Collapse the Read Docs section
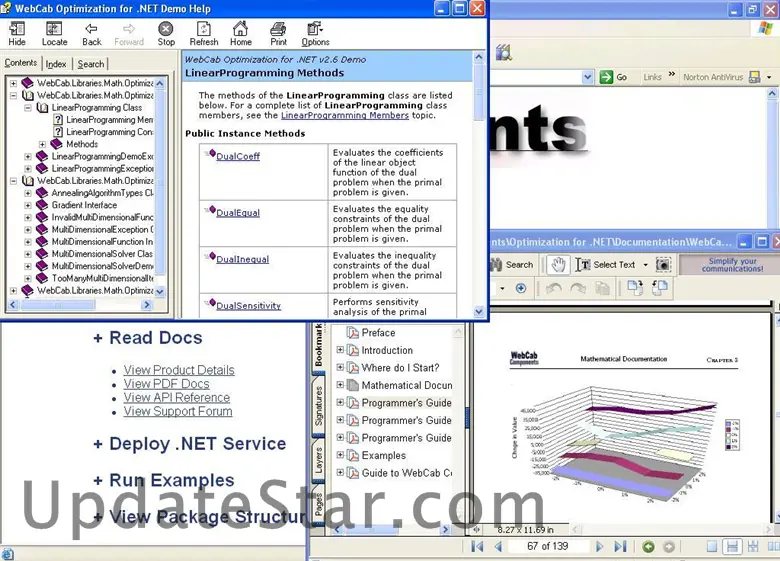This screenshot has width=780, height=561. (148, 338)
